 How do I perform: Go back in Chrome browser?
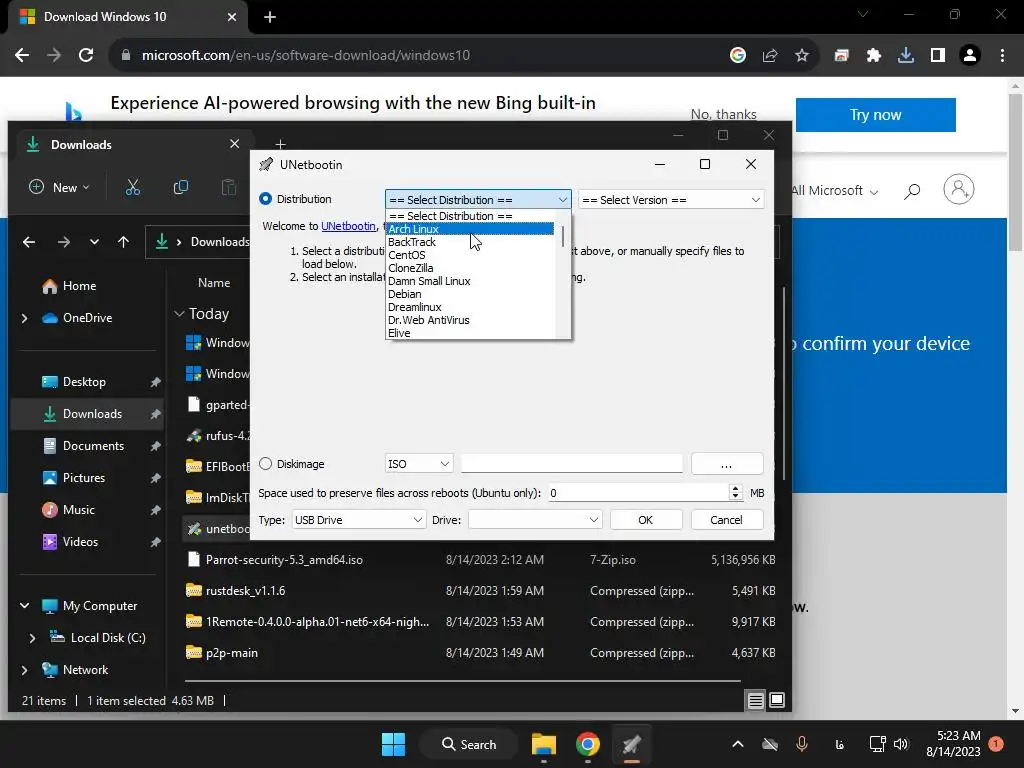[22, 55]
